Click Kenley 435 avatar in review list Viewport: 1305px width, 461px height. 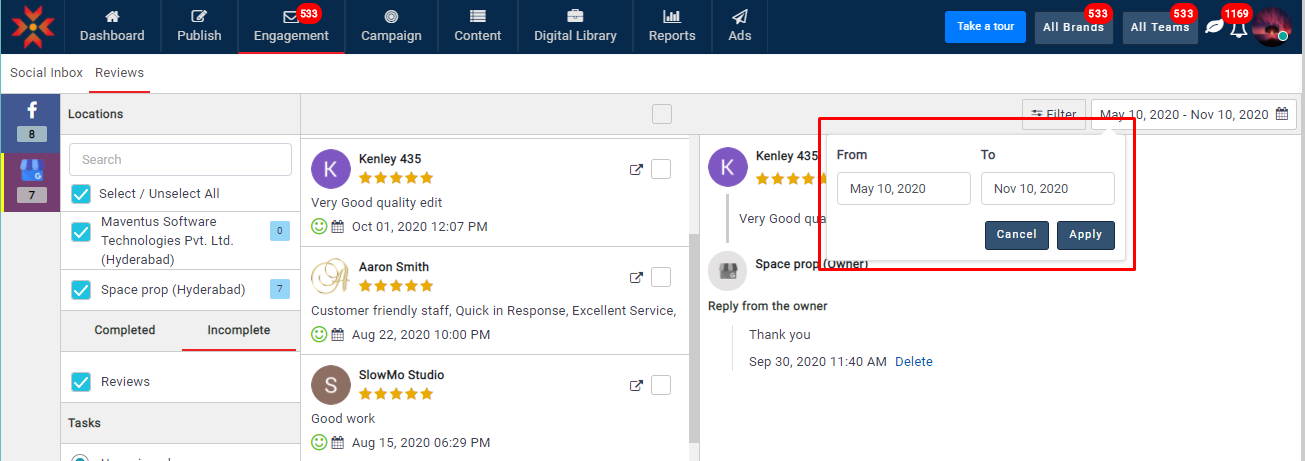331,169
